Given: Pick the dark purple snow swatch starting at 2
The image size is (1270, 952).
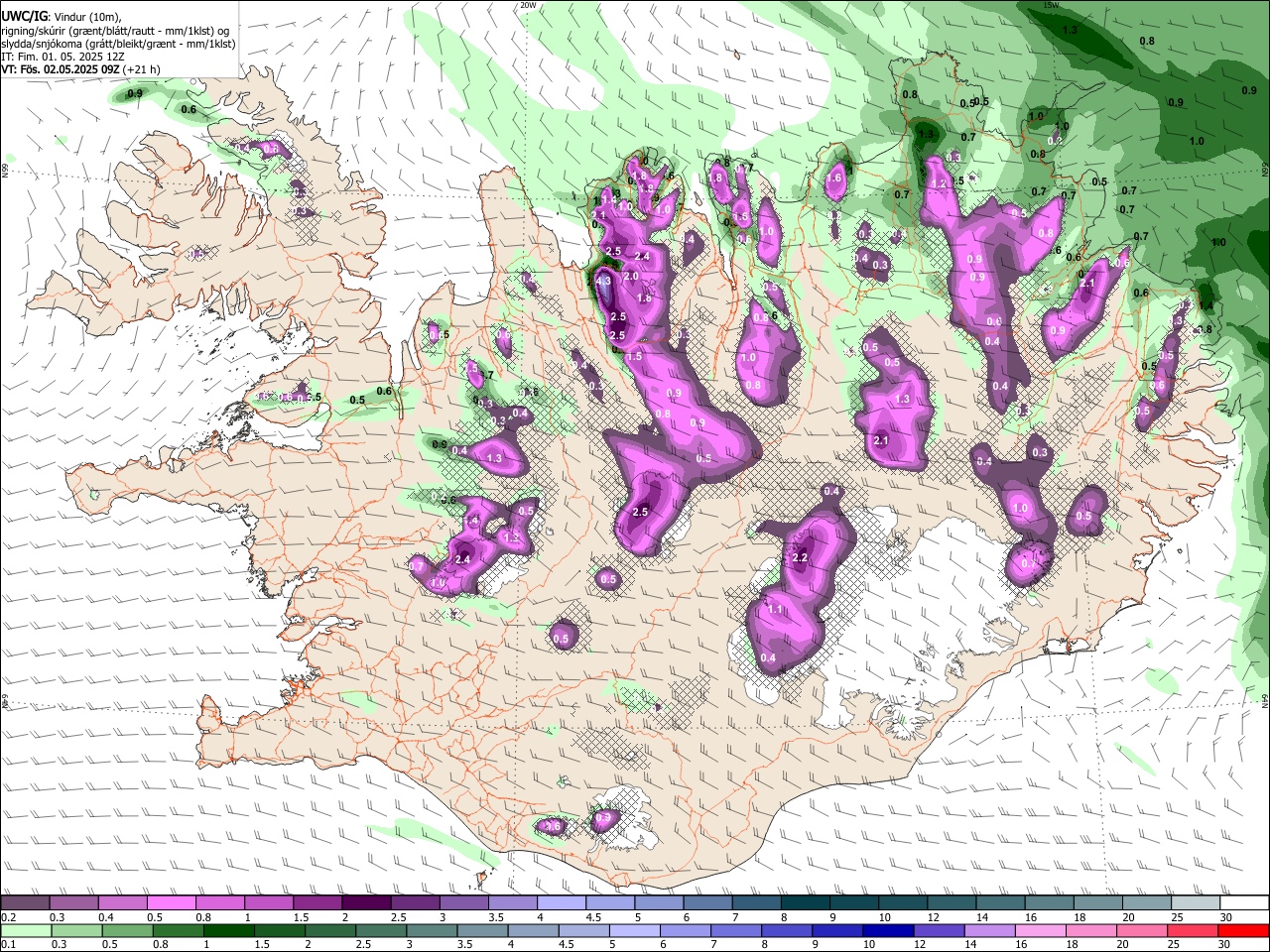Looking at the screenshot, I should (x=366, y=903).
